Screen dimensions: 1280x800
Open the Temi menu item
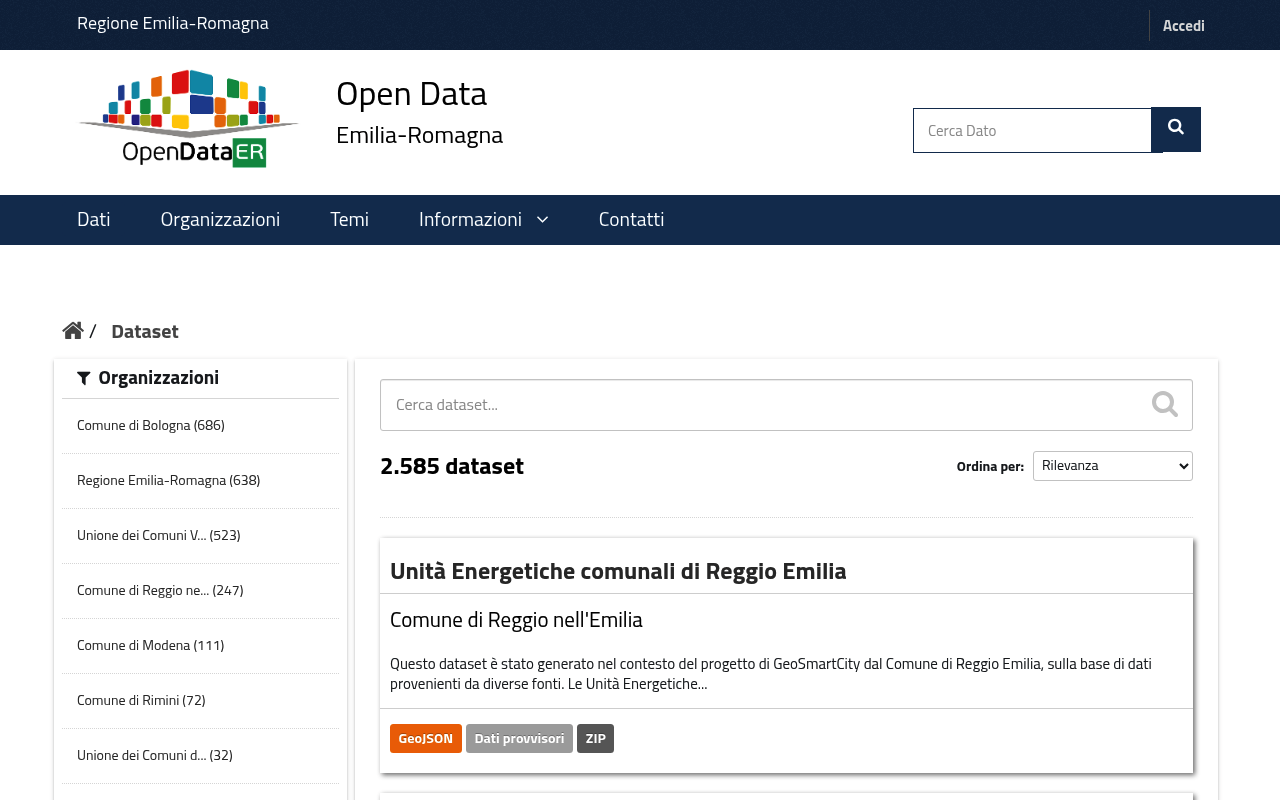click(x=350, y=219)
